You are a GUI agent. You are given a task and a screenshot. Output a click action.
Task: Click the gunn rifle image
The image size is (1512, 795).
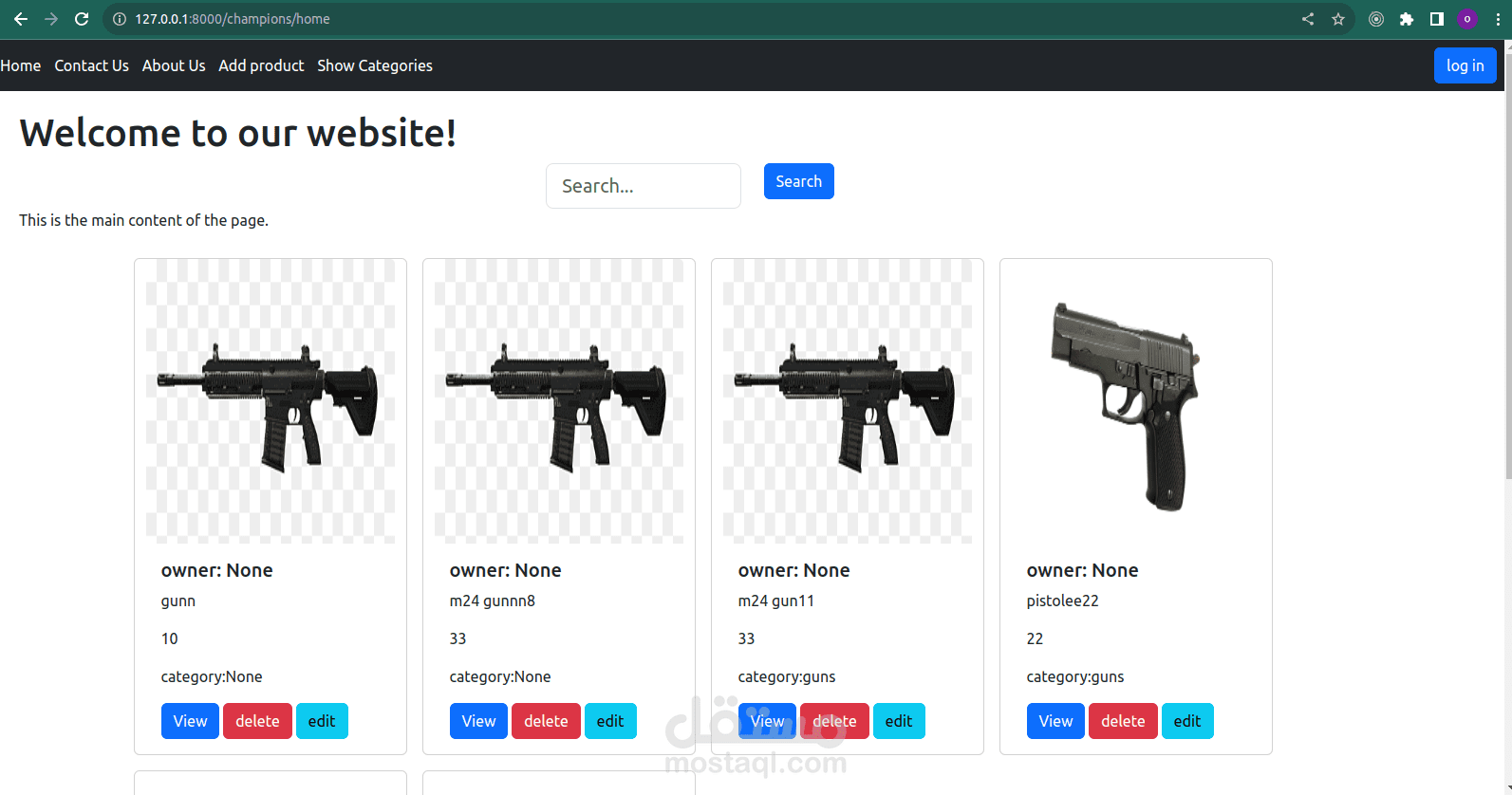tap(271, 401)
